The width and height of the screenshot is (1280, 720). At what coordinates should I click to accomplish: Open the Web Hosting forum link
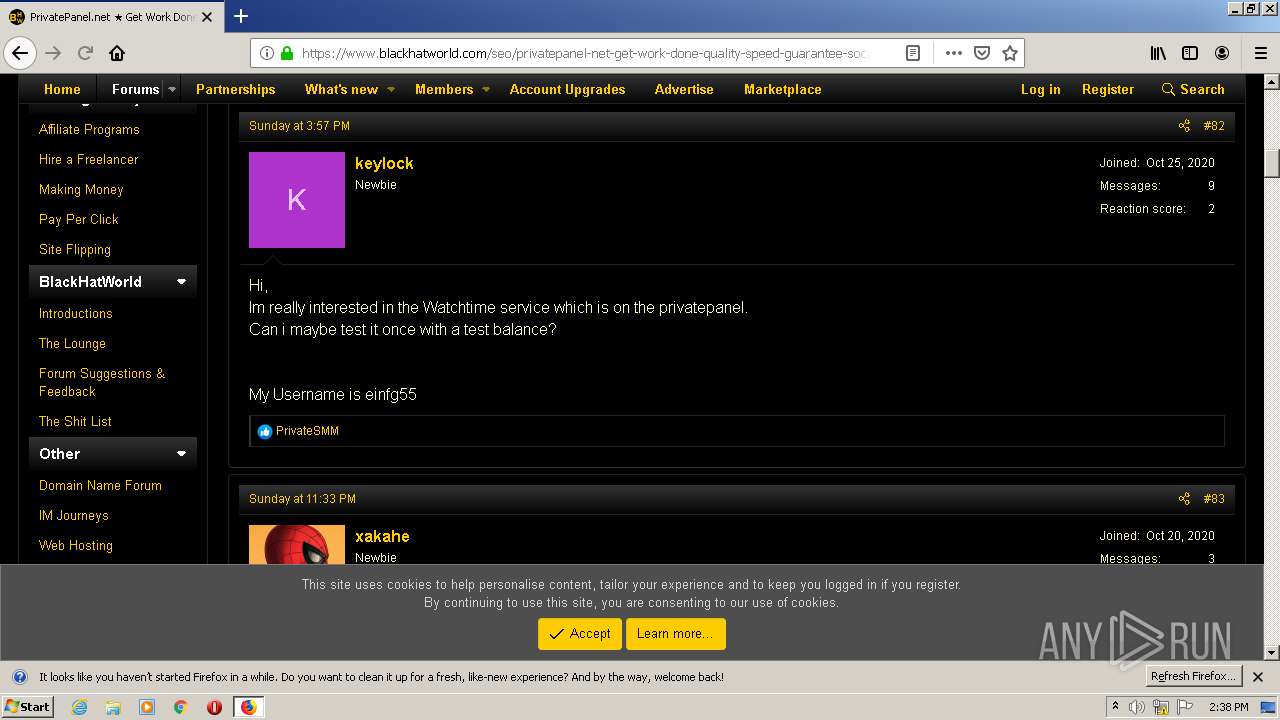[x=75, y=546]
